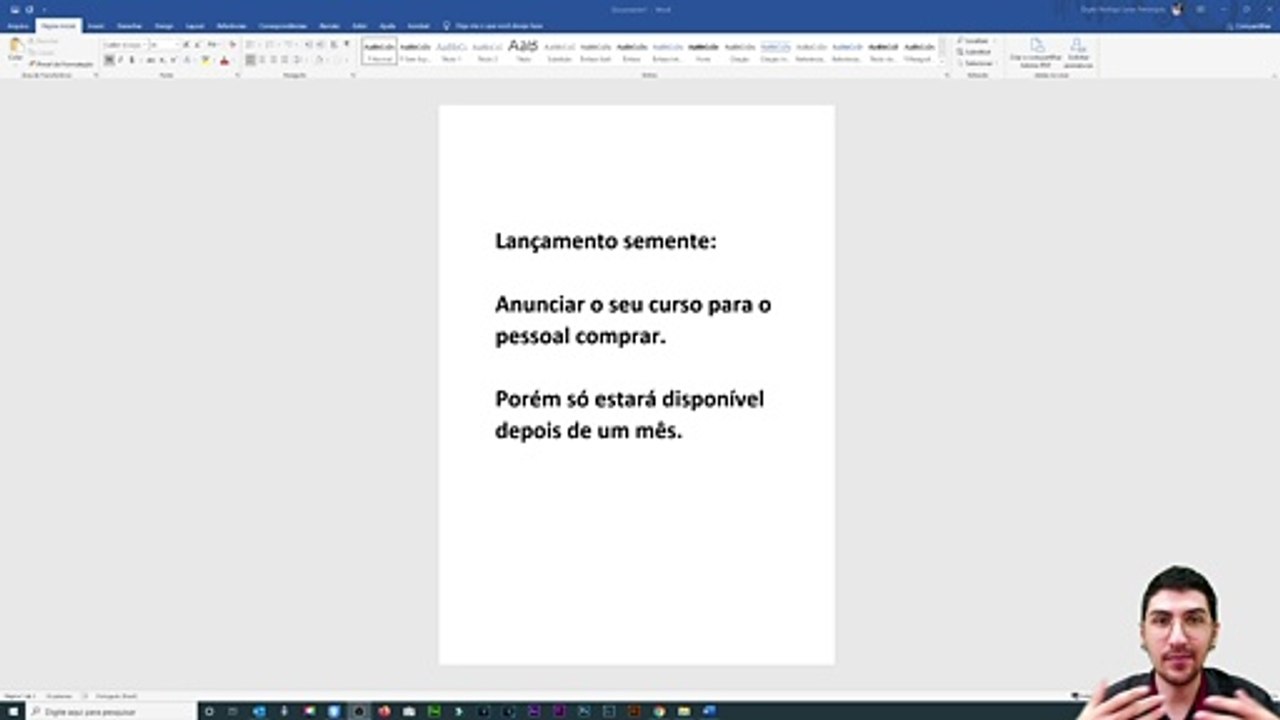Click the bullet list icon
This screenshot has width=1280, height=720.
pyautogui.click(x=250, y=45)
